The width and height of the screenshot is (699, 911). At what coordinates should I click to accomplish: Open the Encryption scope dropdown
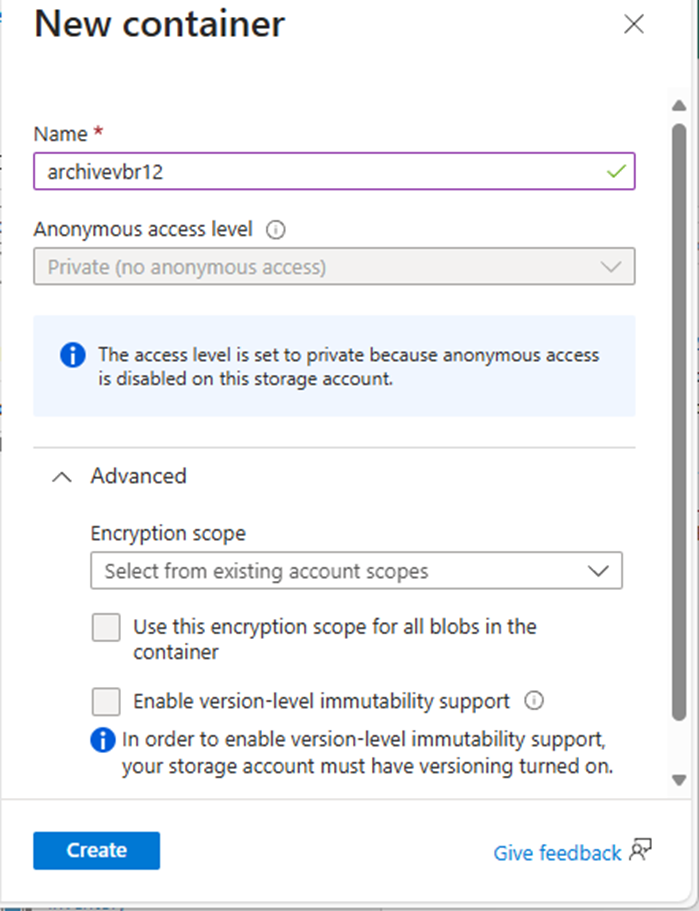(x=356, y=571)
